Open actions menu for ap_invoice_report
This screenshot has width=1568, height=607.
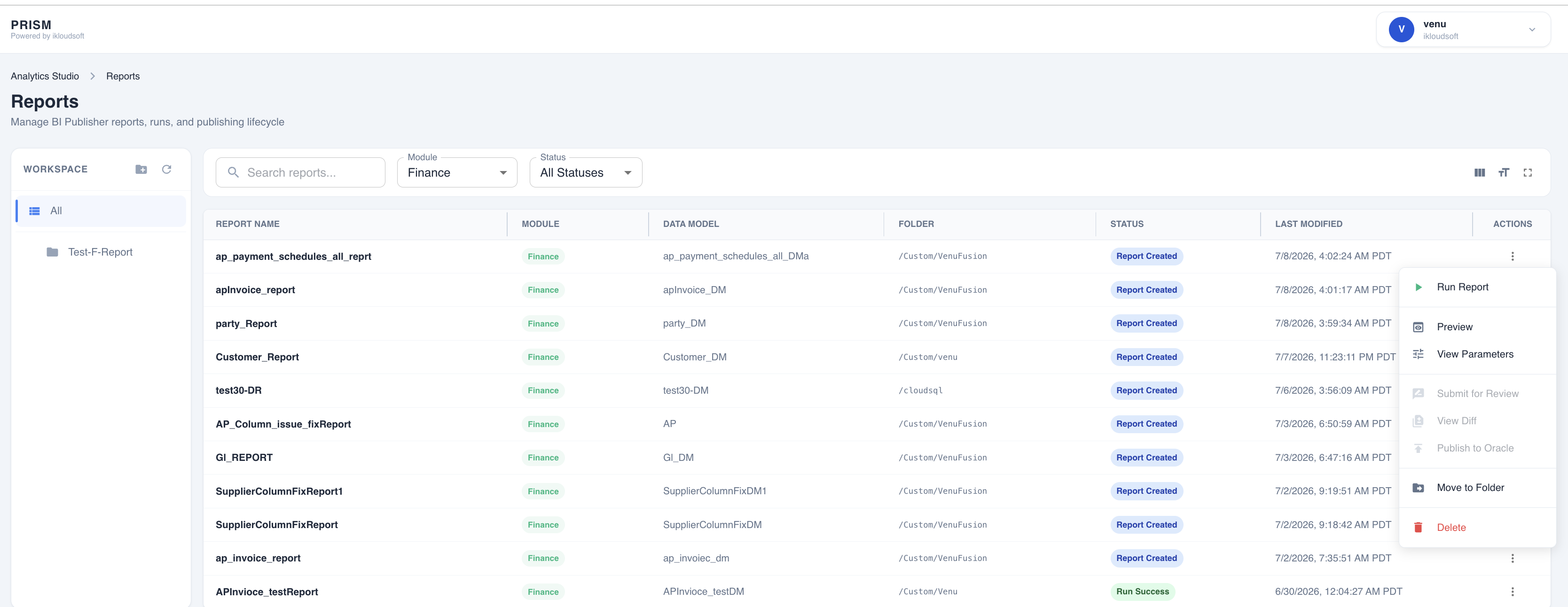pyautogui.click(x=1513, y=558)
